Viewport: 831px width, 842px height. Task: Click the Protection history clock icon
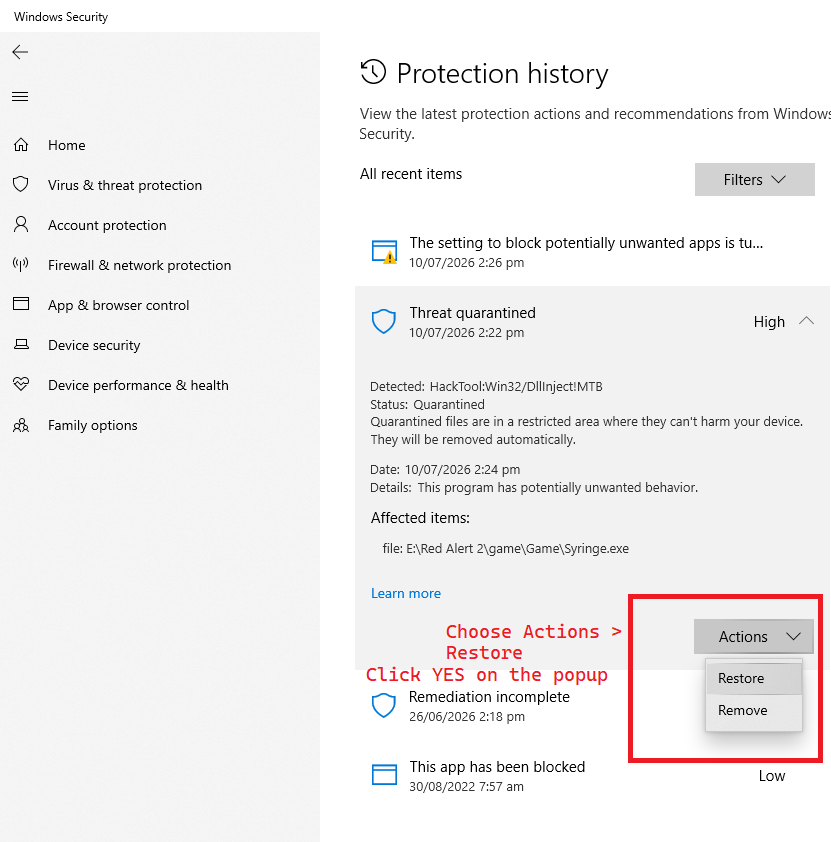(373, 72)
